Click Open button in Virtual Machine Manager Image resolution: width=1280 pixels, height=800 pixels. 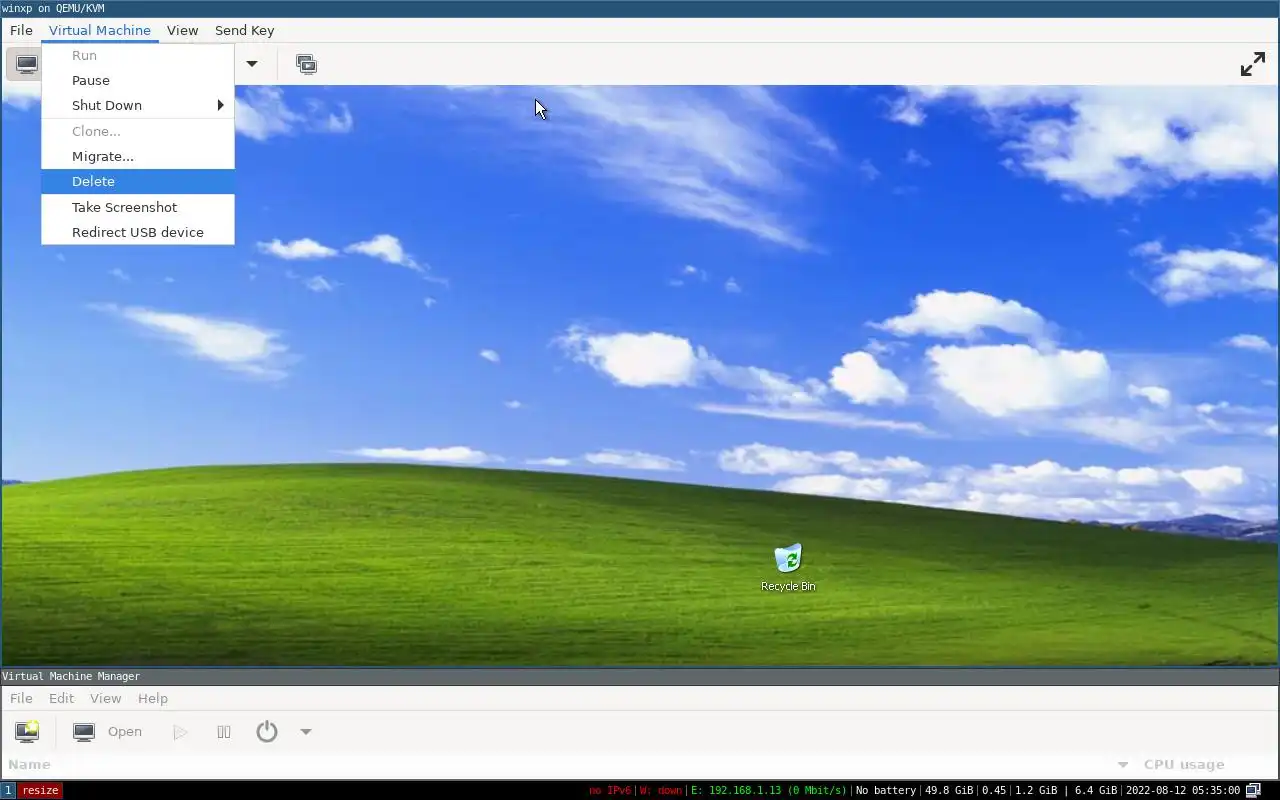coord(108,731)
